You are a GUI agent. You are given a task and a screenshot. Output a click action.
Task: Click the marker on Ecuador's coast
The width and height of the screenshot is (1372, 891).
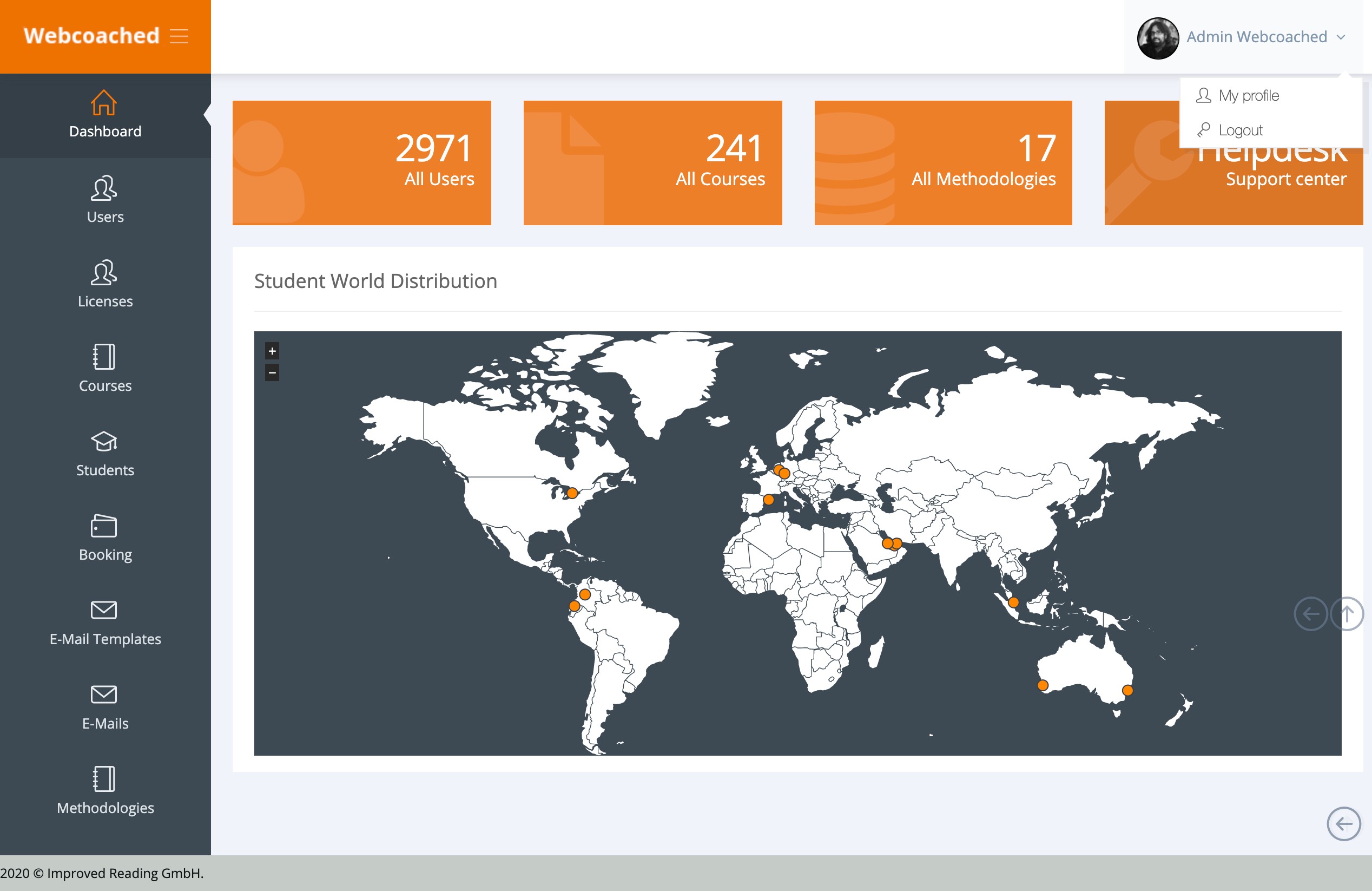click(x=574, y=606)
